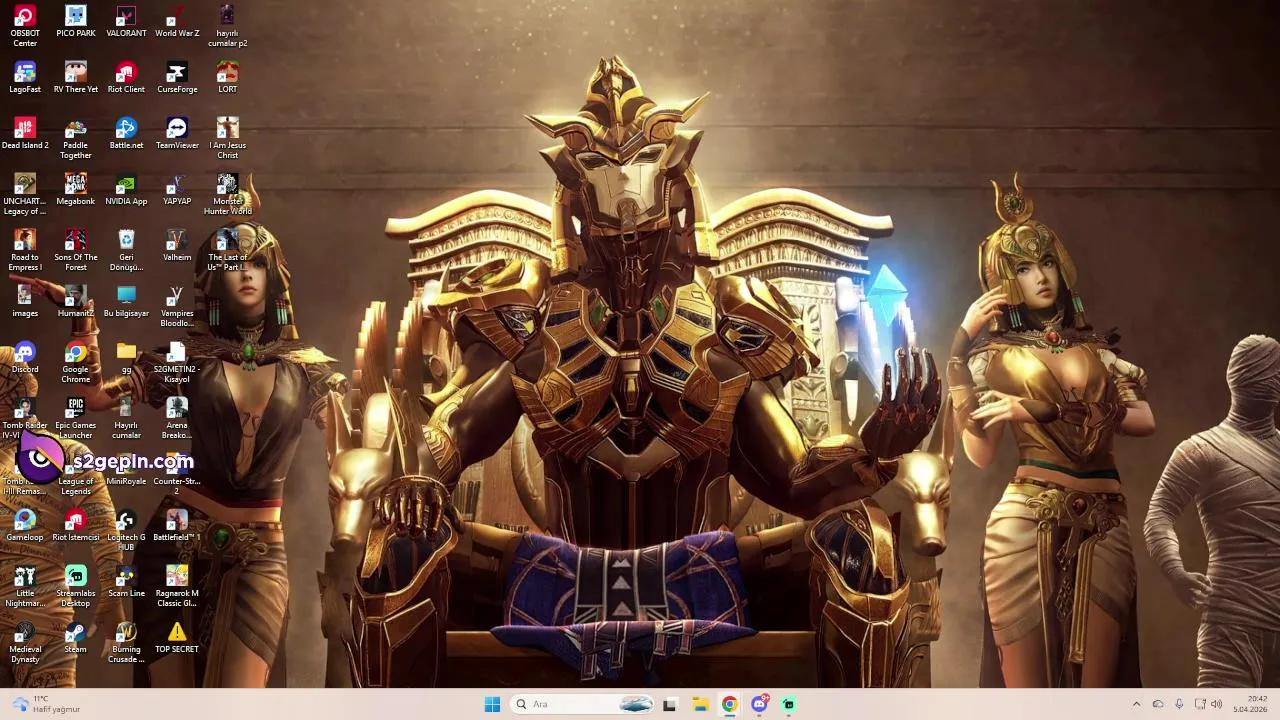Launch Battlefield 1 from the desktop
Viewport: 1280px width, 720px height.
(x=177, y=526)
